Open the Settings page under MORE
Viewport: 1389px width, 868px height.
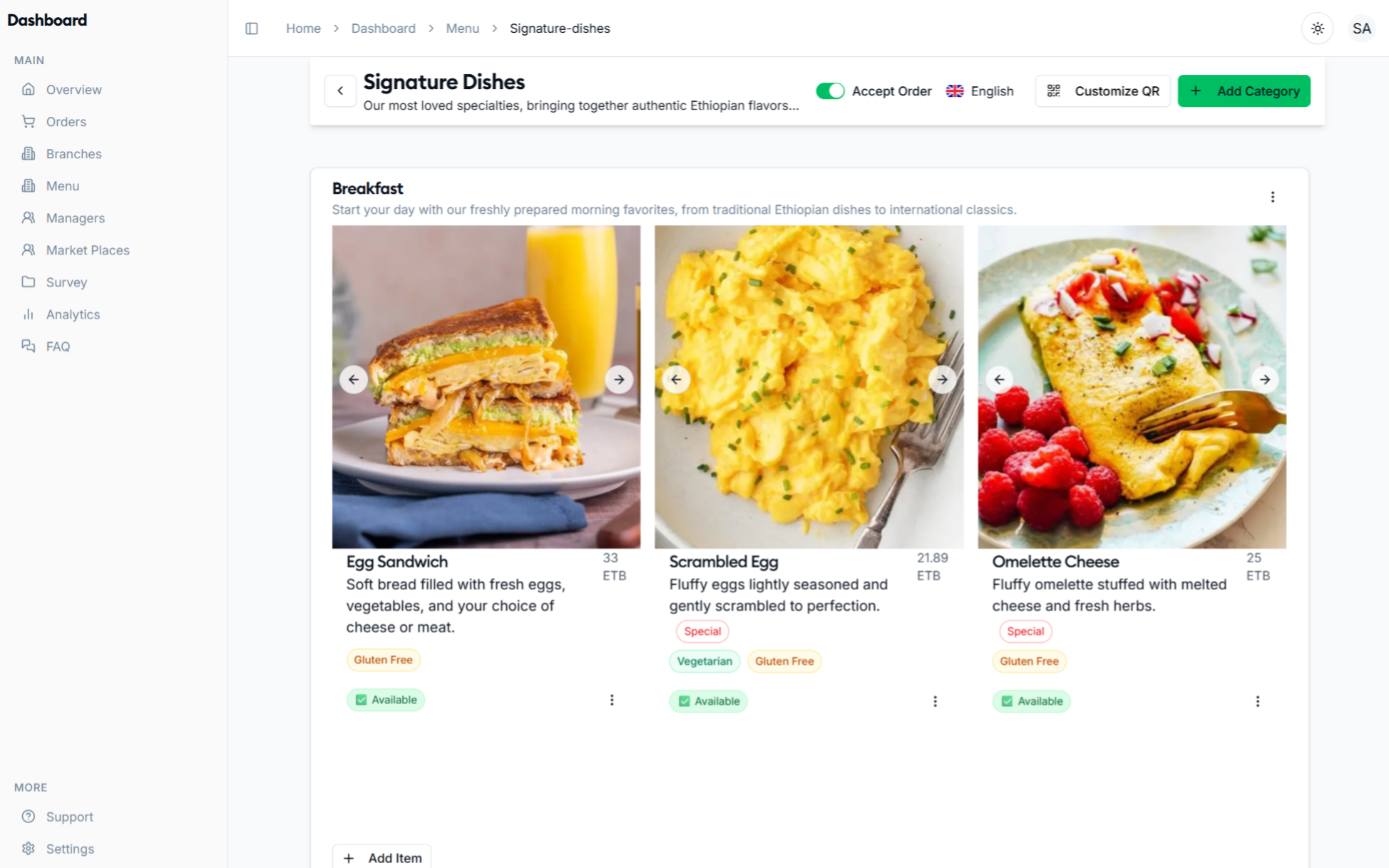click(x=69, y=848)
